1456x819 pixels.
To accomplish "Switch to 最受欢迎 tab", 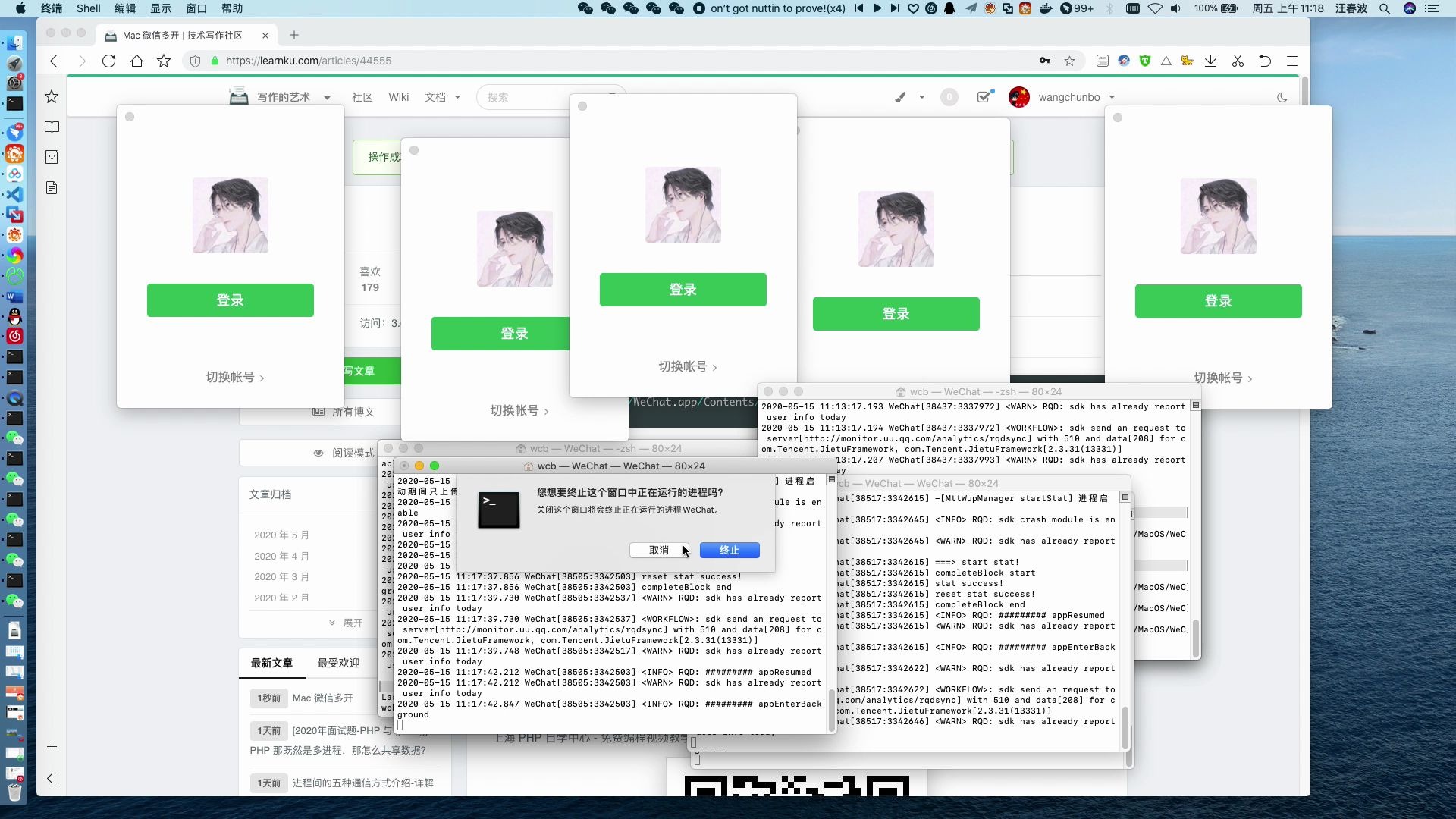I will (338, 663).
